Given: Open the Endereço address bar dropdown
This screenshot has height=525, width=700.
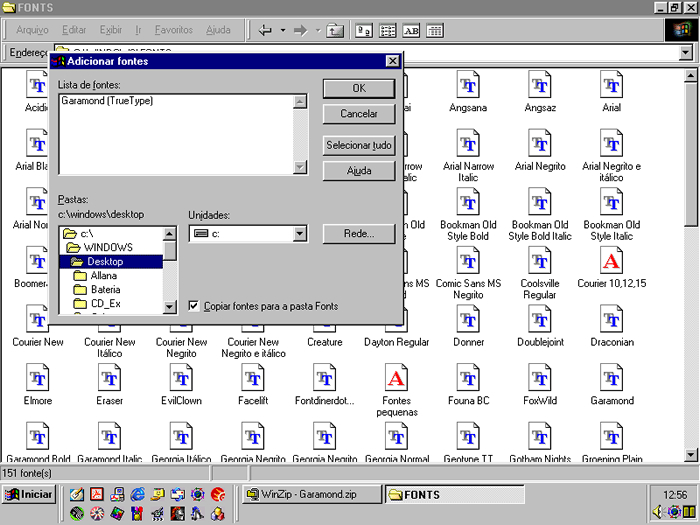Looking at the screenshot, I should 686,53.
